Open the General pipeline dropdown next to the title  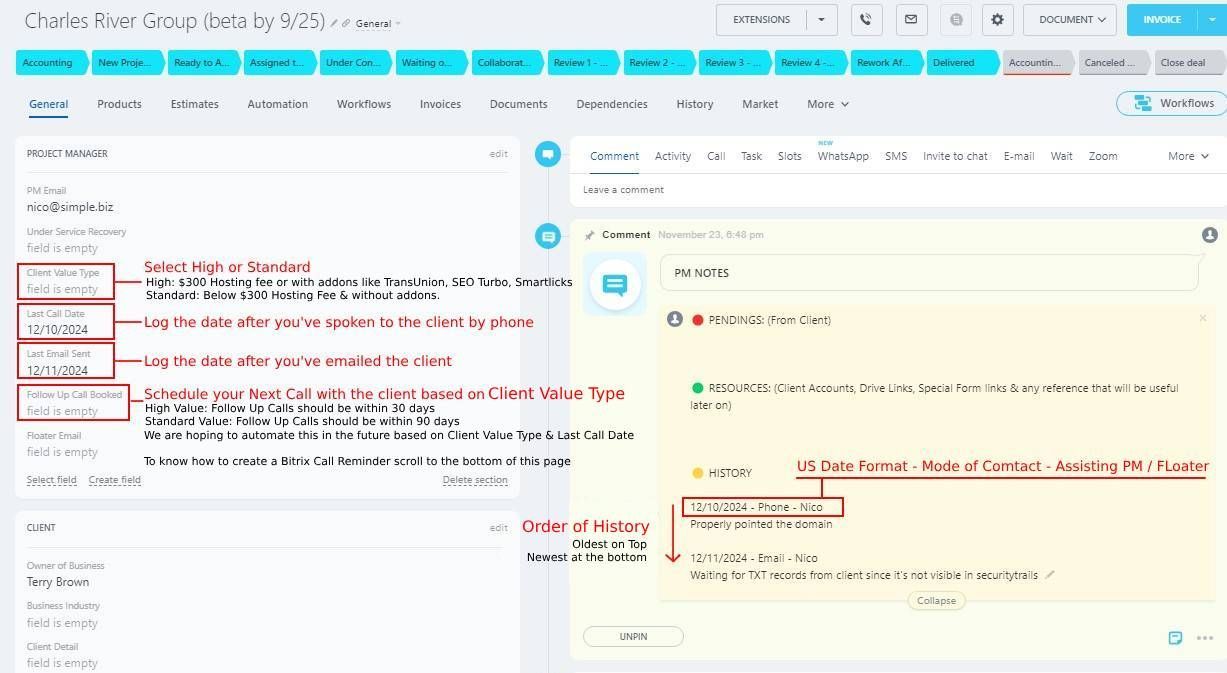click(x=378, y=23)
